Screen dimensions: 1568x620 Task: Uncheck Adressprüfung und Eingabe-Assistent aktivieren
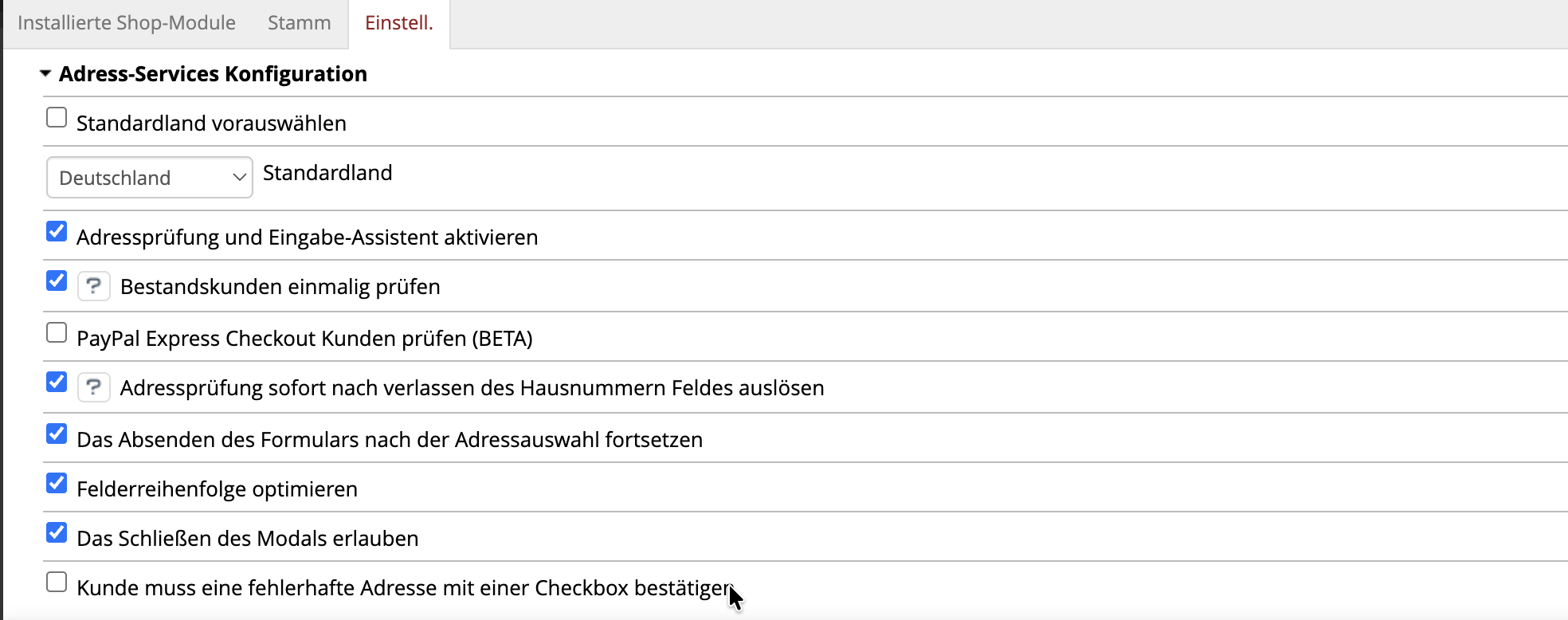click(x=57, y=231)
